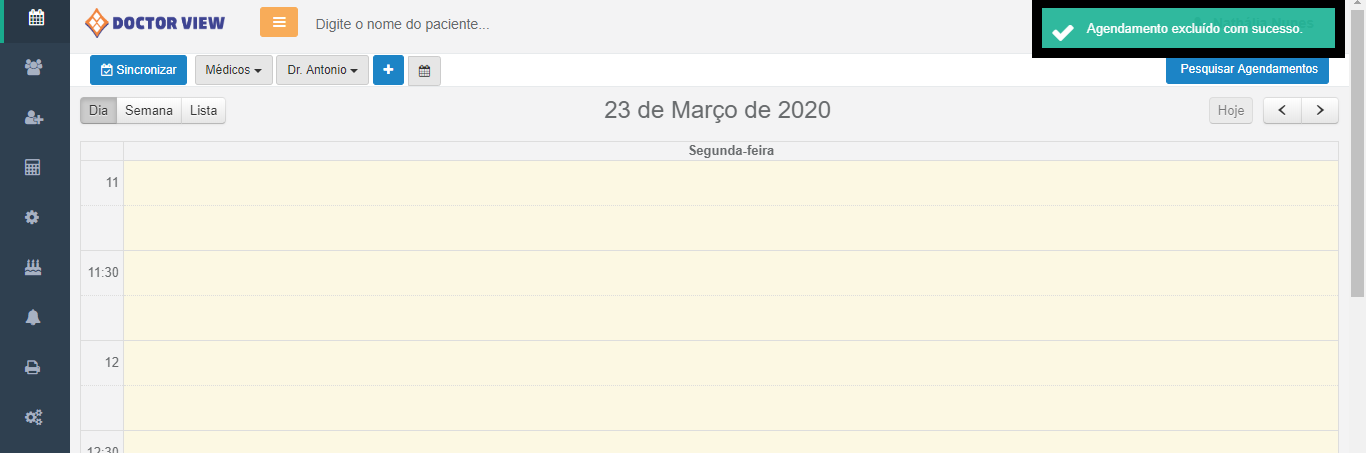Open the birthday cake sidebar icon

pyautogui.click(x=35, y=267)
